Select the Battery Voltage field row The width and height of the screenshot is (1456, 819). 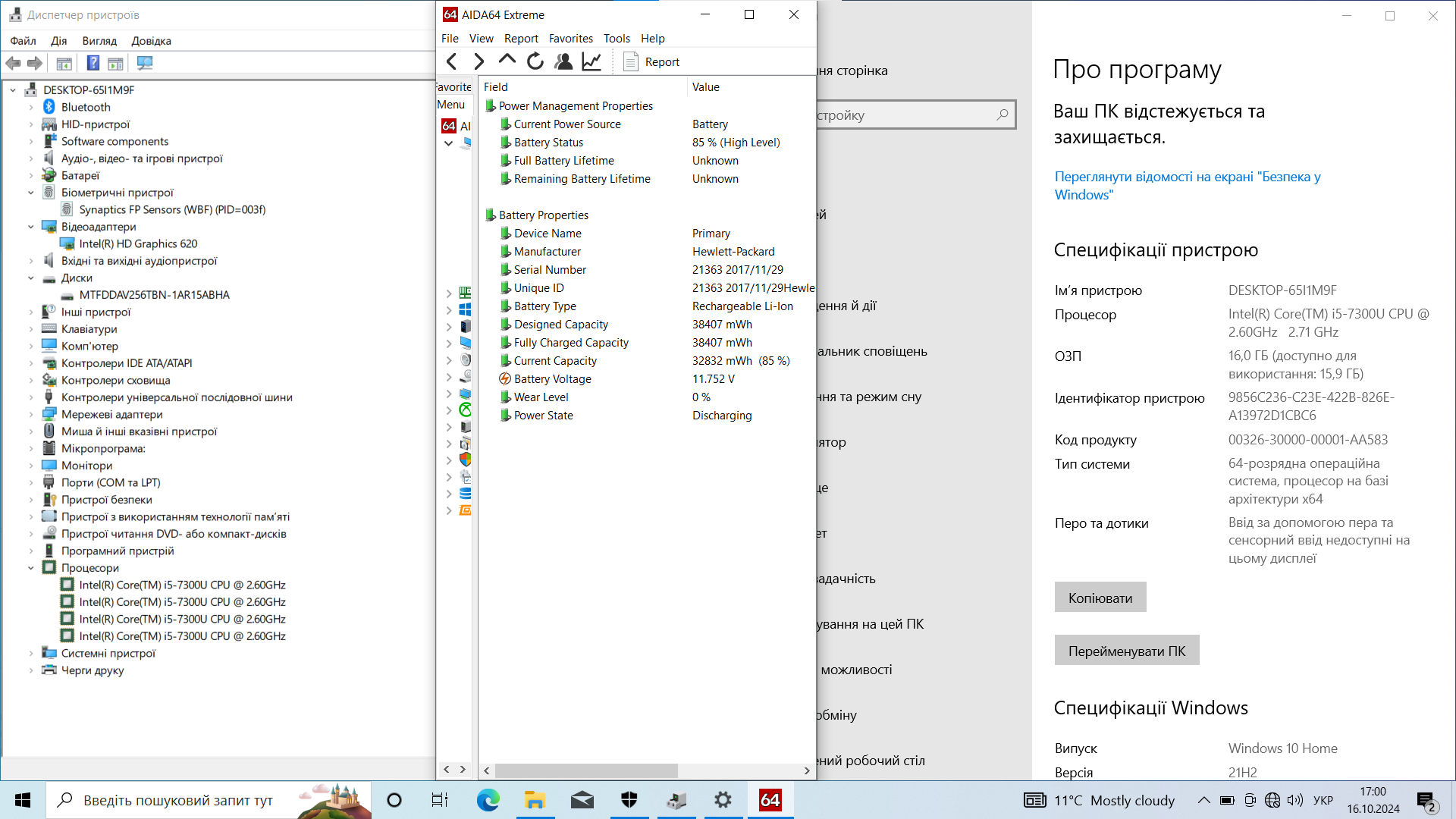pos(648,379)
